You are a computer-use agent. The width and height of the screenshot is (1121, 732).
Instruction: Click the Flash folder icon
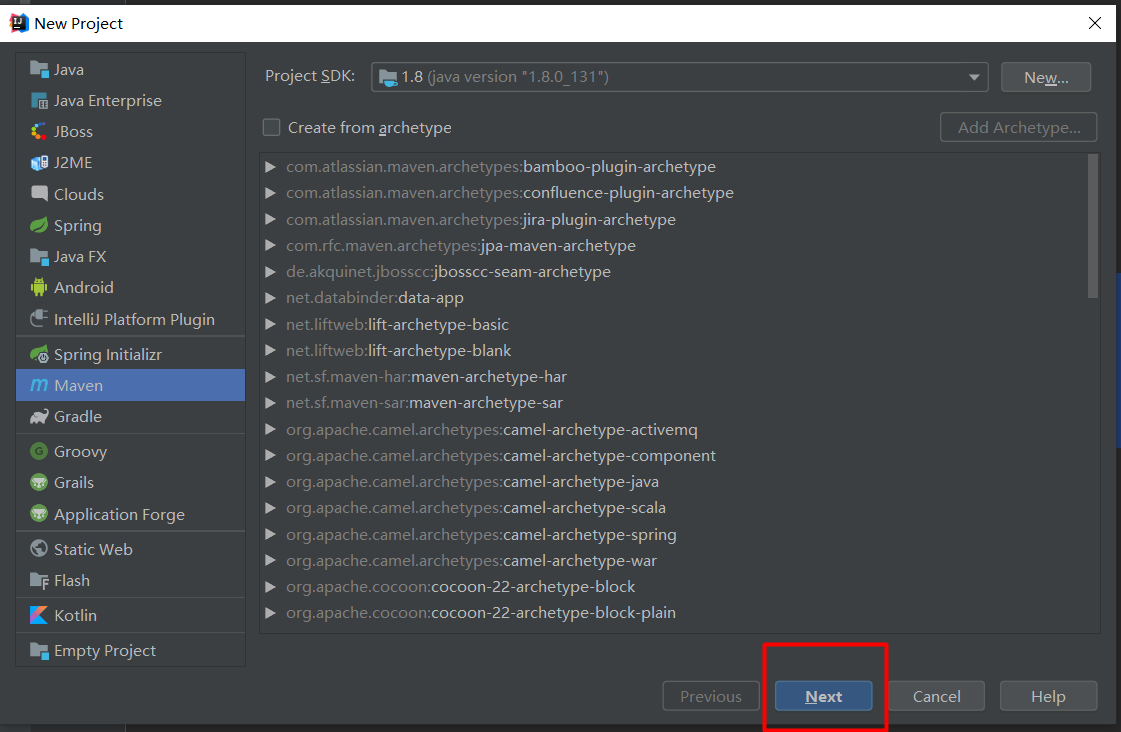[x=39, y=580]
